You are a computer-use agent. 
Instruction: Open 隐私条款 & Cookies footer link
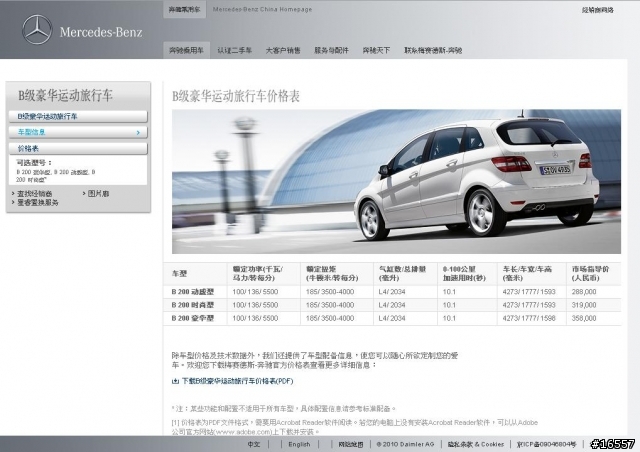476,444
